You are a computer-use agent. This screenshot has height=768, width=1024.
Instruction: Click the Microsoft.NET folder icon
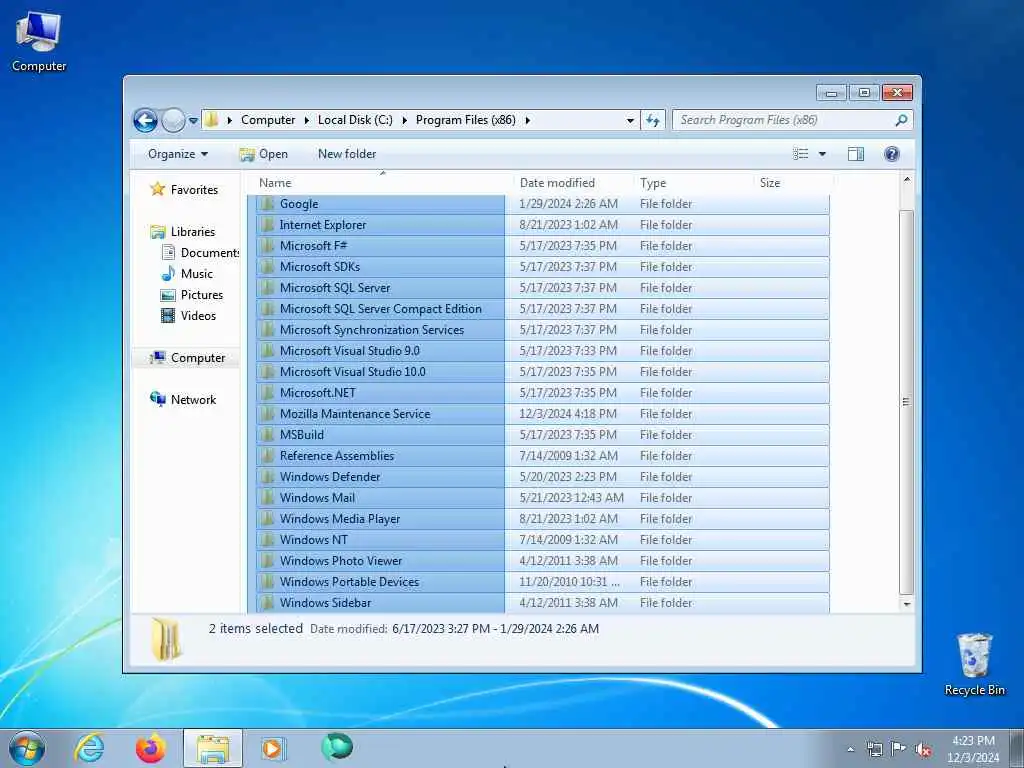(x=266, y=392)
